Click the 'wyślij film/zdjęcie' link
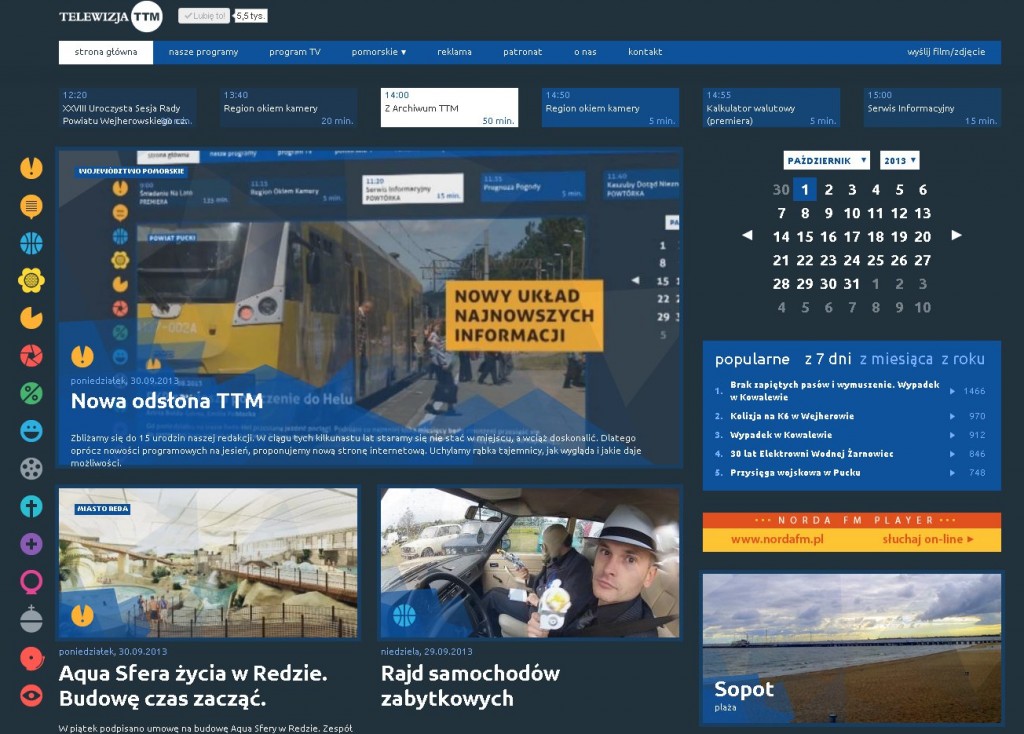The height and width of the screenshot is (734, 1024). tap(945, 52)
